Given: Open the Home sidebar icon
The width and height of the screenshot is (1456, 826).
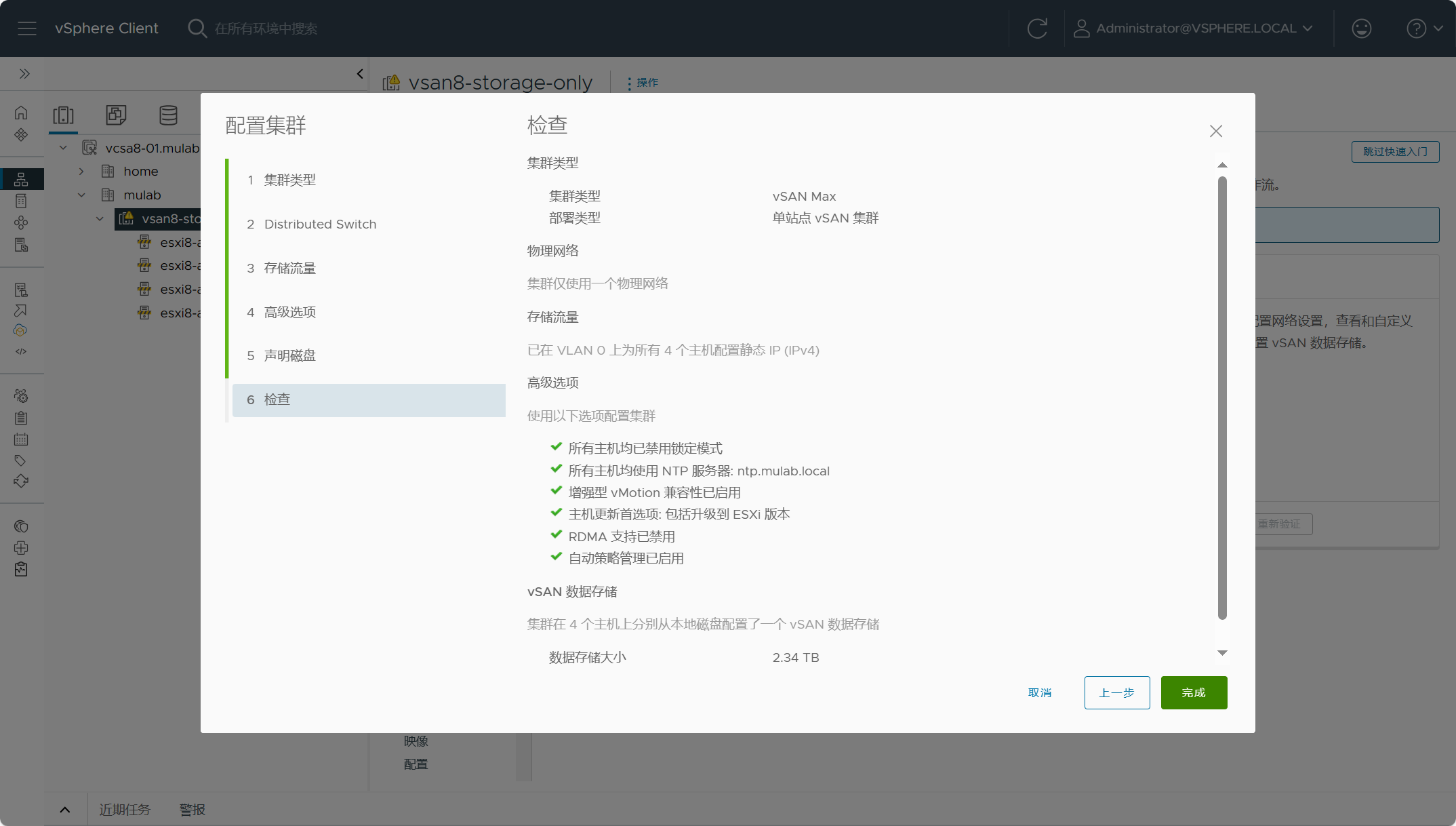Looking at the screenshot, I should (x=21, y=113).
